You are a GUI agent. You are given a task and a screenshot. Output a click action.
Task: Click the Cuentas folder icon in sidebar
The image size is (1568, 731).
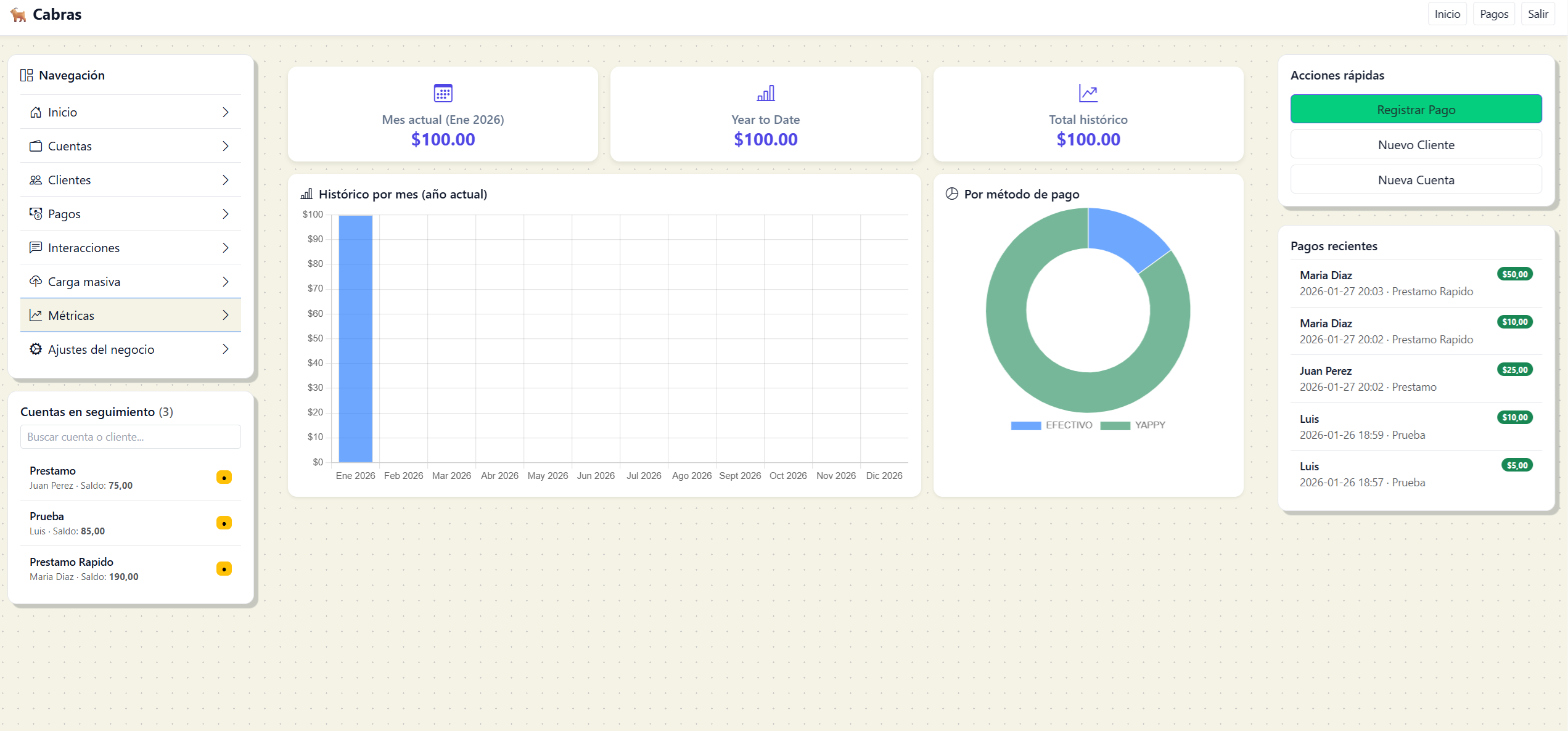coord(36,146)
